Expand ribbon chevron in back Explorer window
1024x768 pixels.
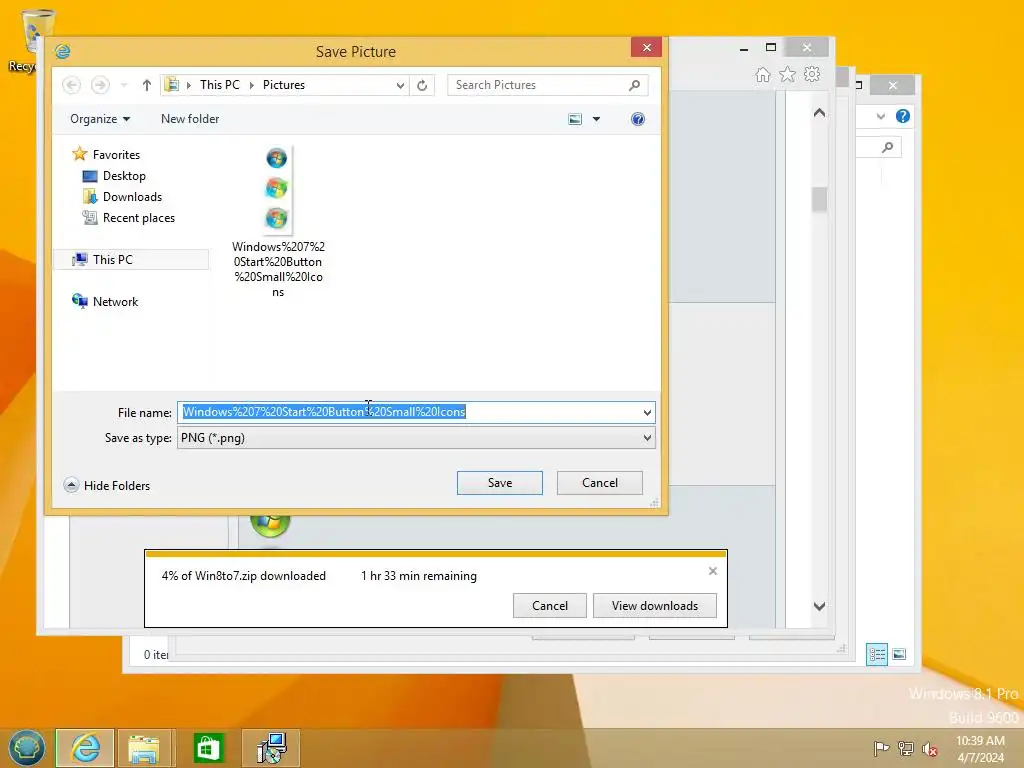click(x=880, y=116)
